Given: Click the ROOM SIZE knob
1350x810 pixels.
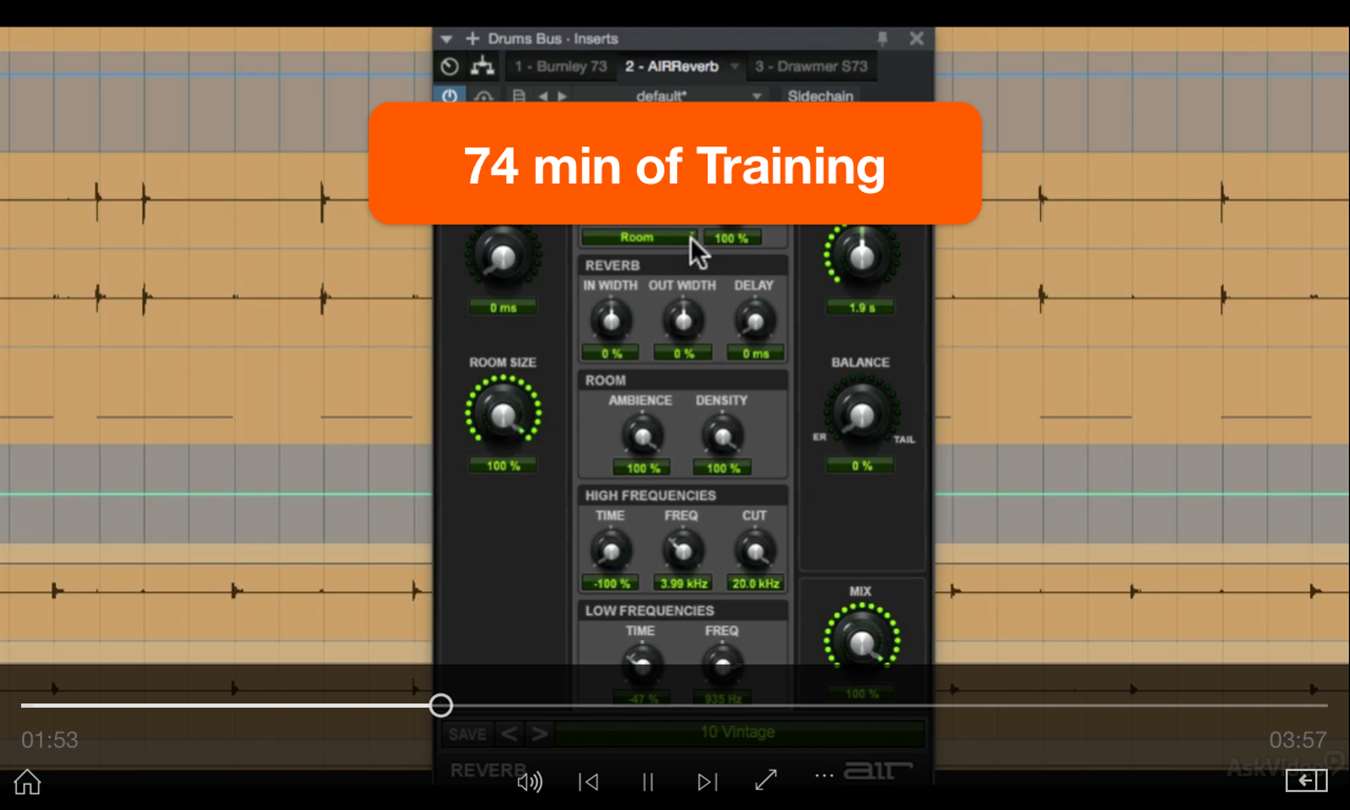Looking at the screenshot, I should [x=503, y=413].
